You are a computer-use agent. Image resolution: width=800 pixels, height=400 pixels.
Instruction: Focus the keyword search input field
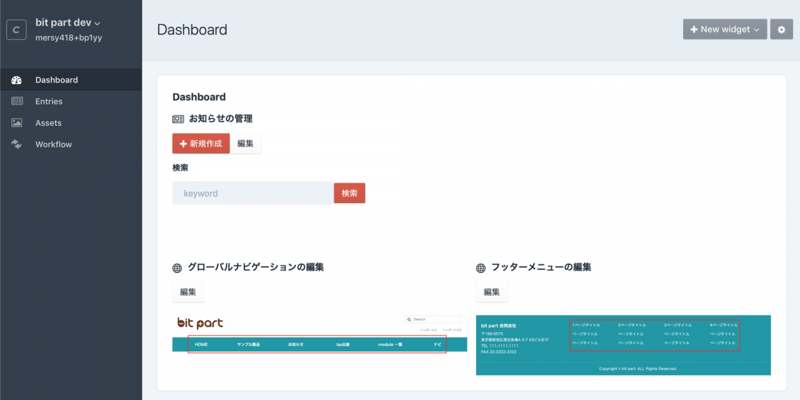click(x=252, y=193)
